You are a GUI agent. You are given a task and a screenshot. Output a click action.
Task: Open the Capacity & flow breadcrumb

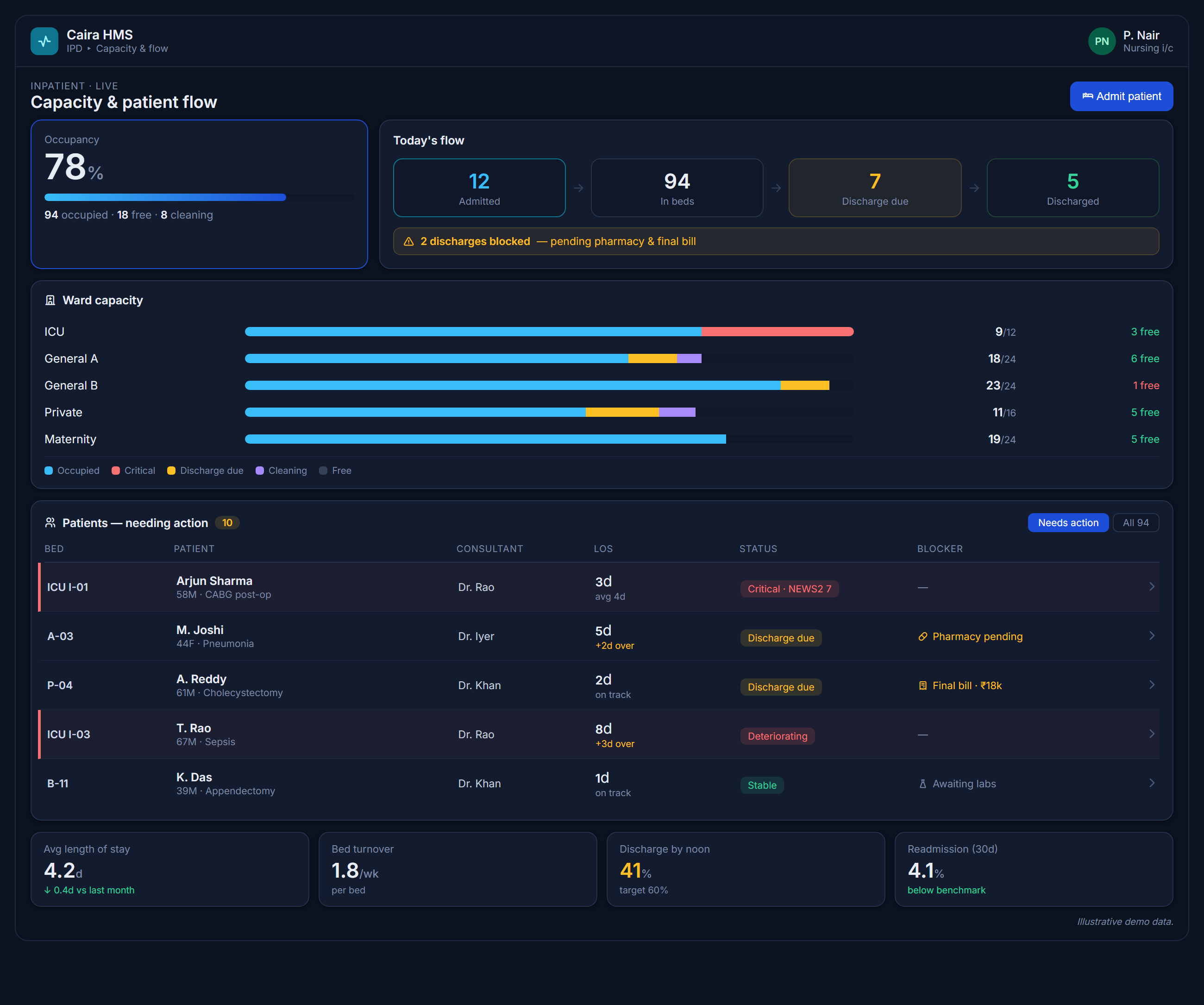pos(132,49)
